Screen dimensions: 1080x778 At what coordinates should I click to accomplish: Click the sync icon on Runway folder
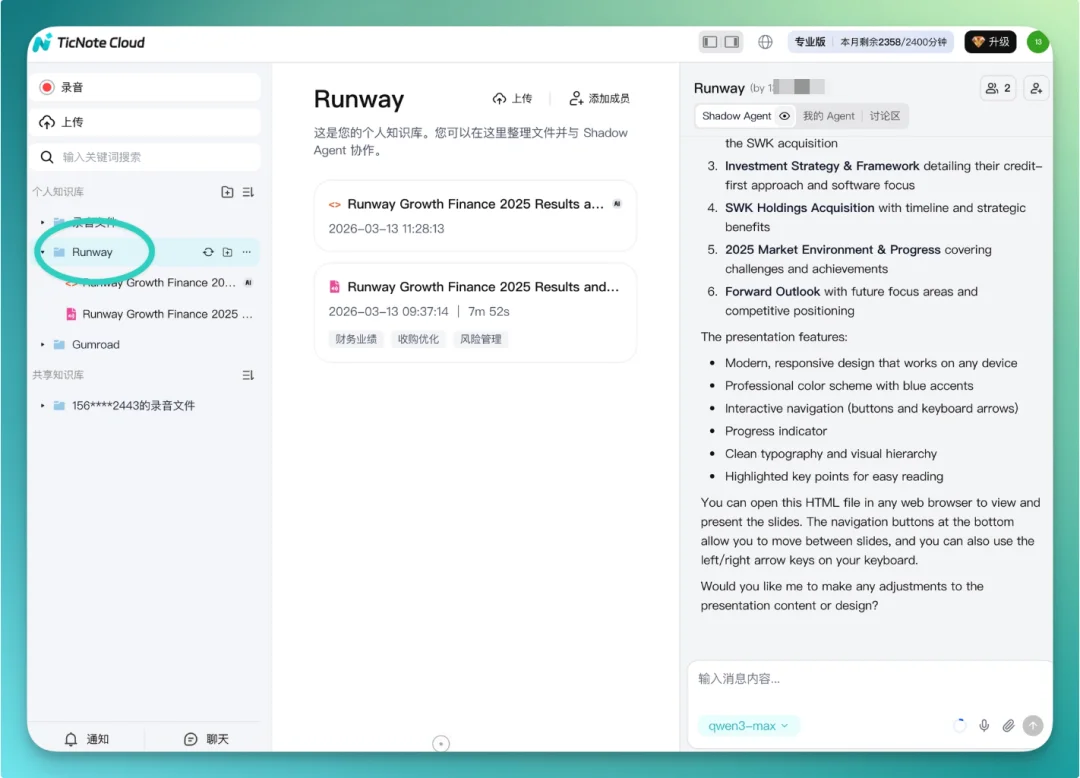[x=208, y=252]
